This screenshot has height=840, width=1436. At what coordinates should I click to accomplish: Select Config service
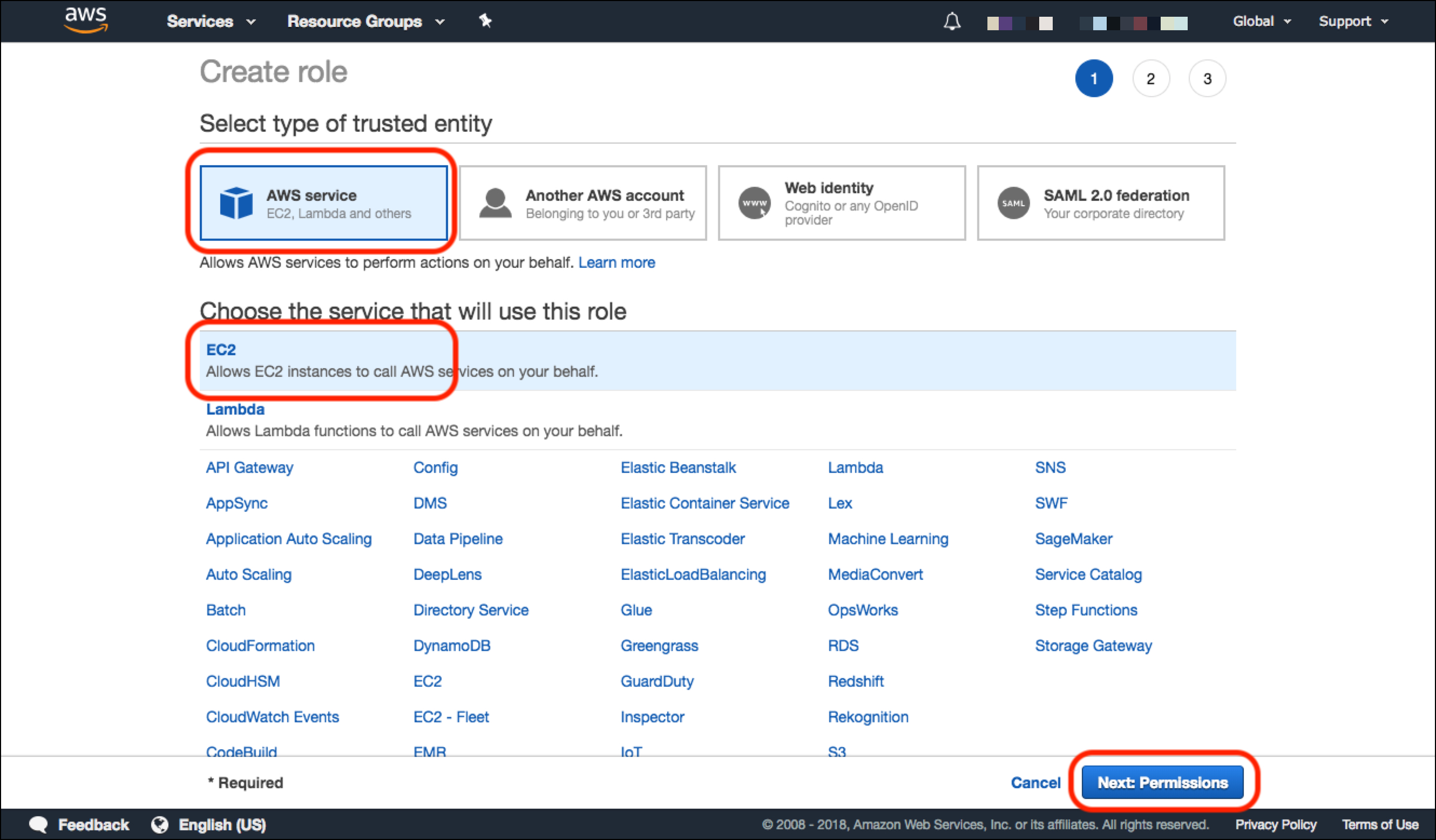click(x=435, y=468)
